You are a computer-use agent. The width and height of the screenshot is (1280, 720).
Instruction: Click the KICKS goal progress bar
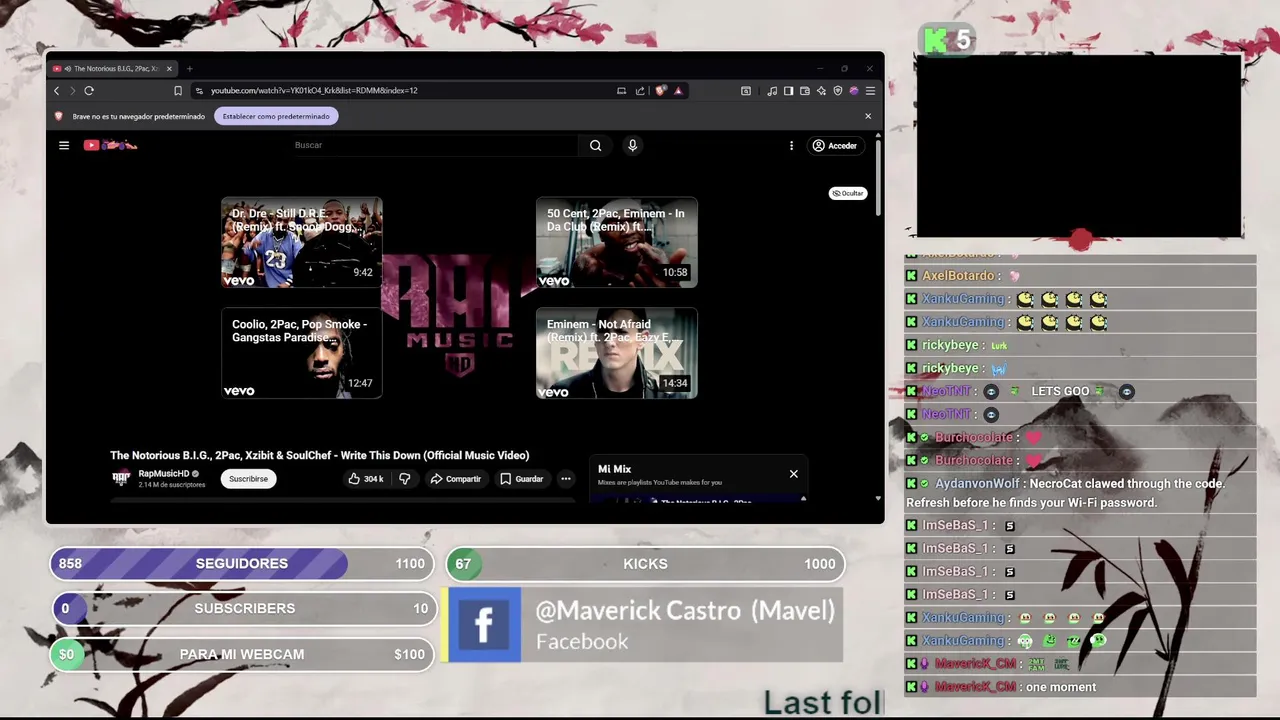[645, 564]
